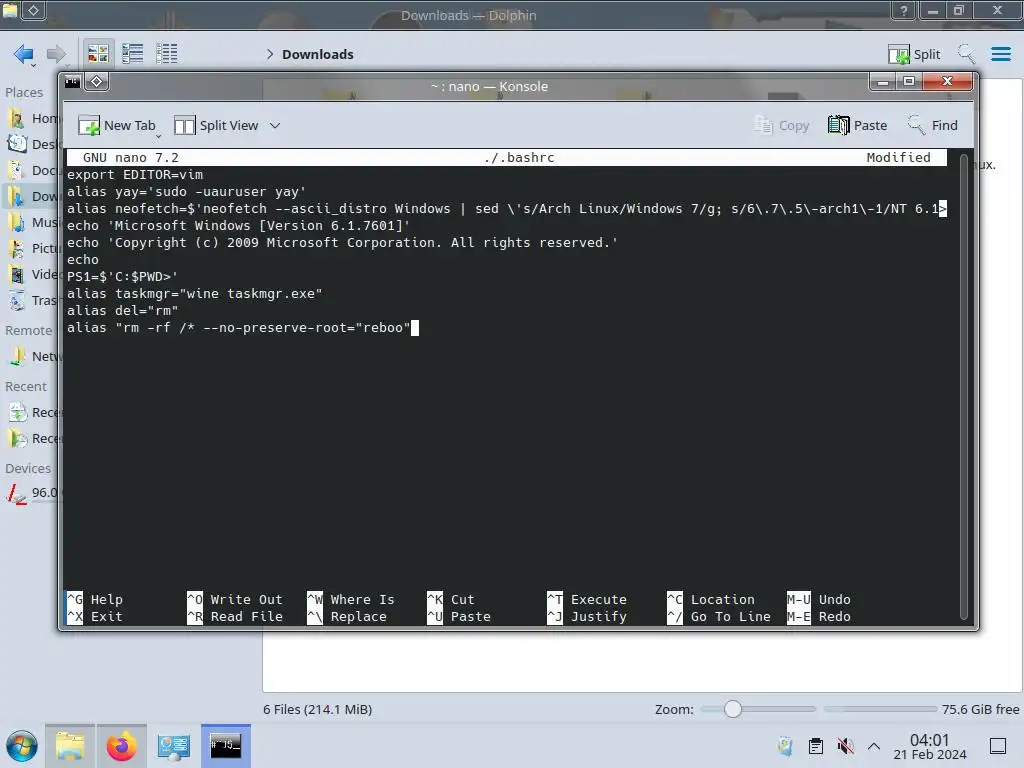Toggle Konsole's keep-on-all-desktops diamond icon

pos(97,82)
